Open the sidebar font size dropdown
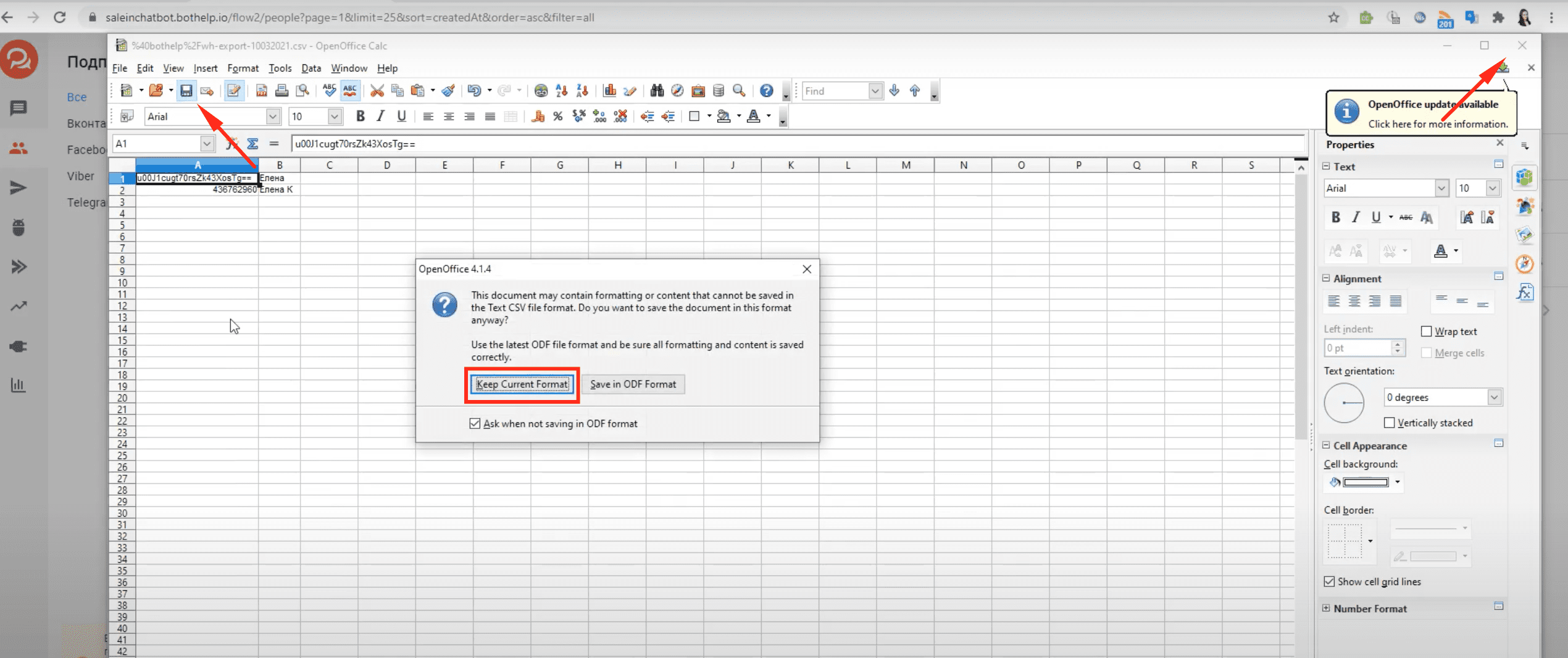The image size is (1568, 658). pos(1493,188)
